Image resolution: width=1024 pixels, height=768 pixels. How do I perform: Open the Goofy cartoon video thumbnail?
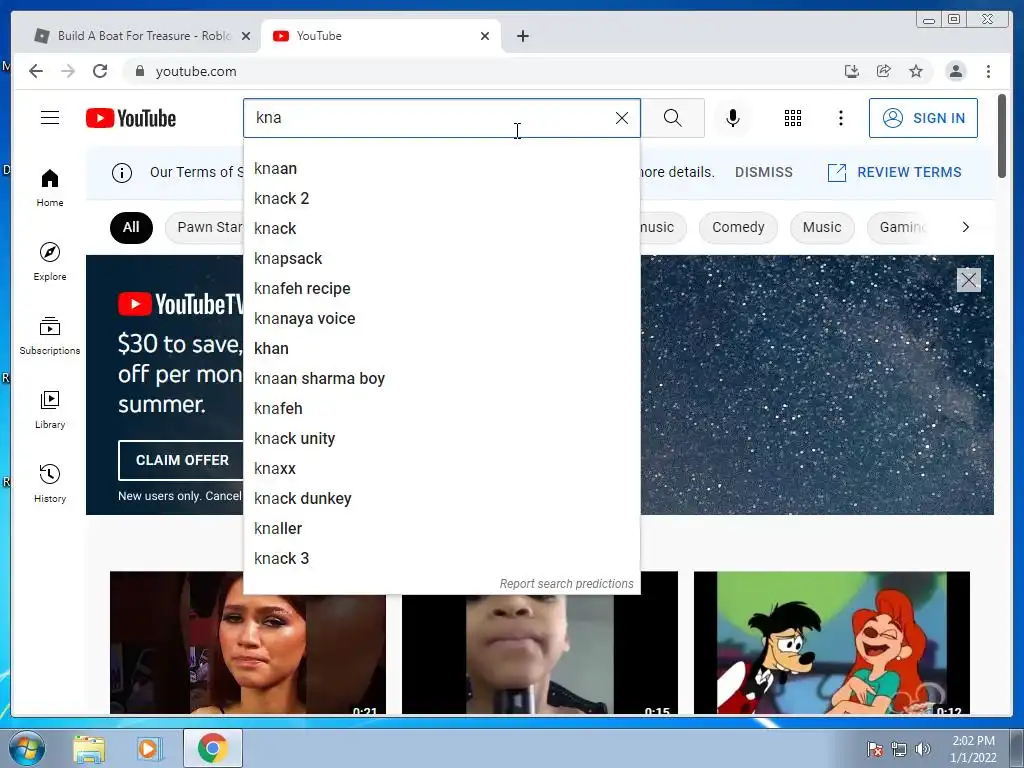(x=831, y=643)
